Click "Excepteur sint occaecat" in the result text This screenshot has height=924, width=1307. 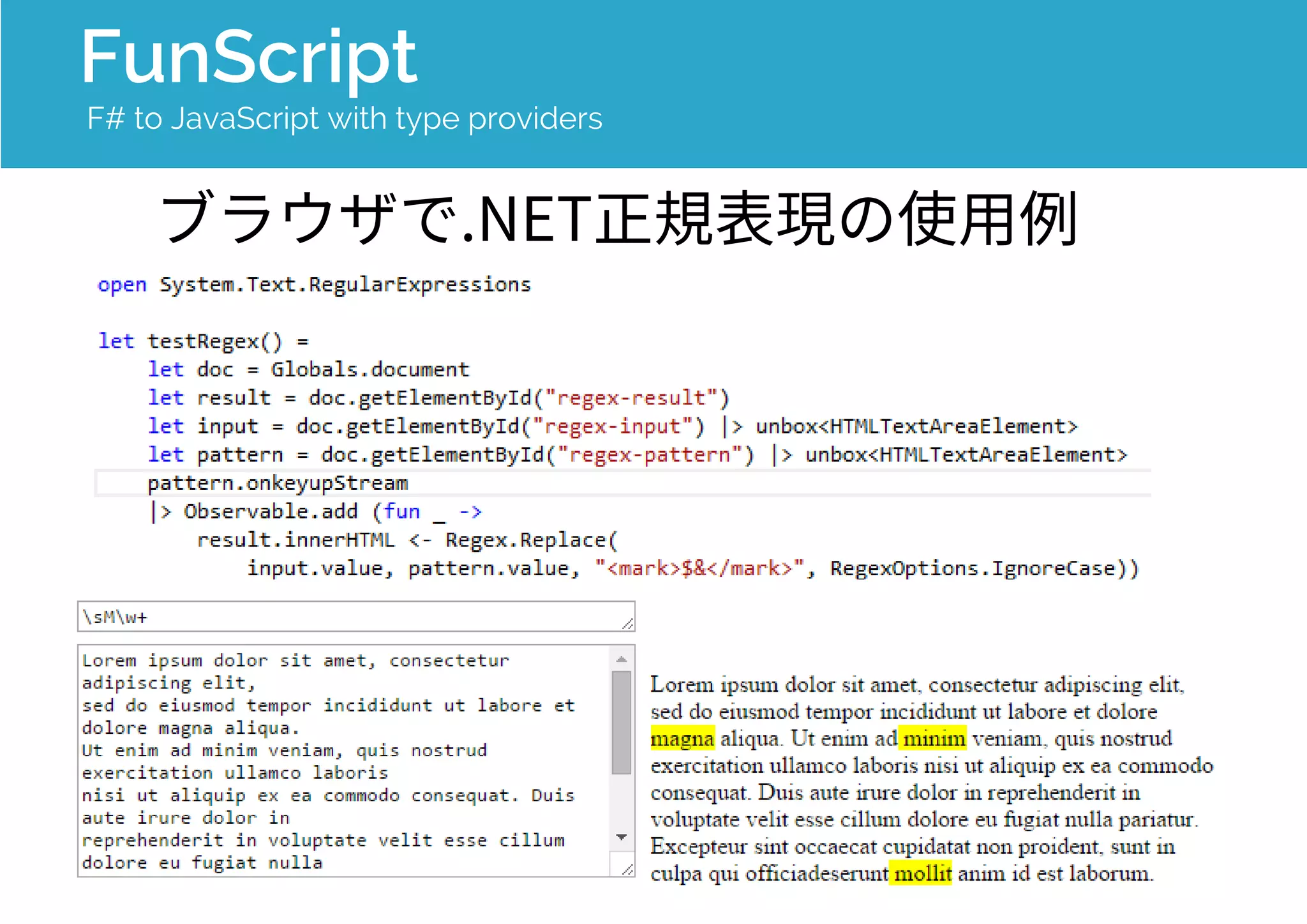tap(763, 847)
